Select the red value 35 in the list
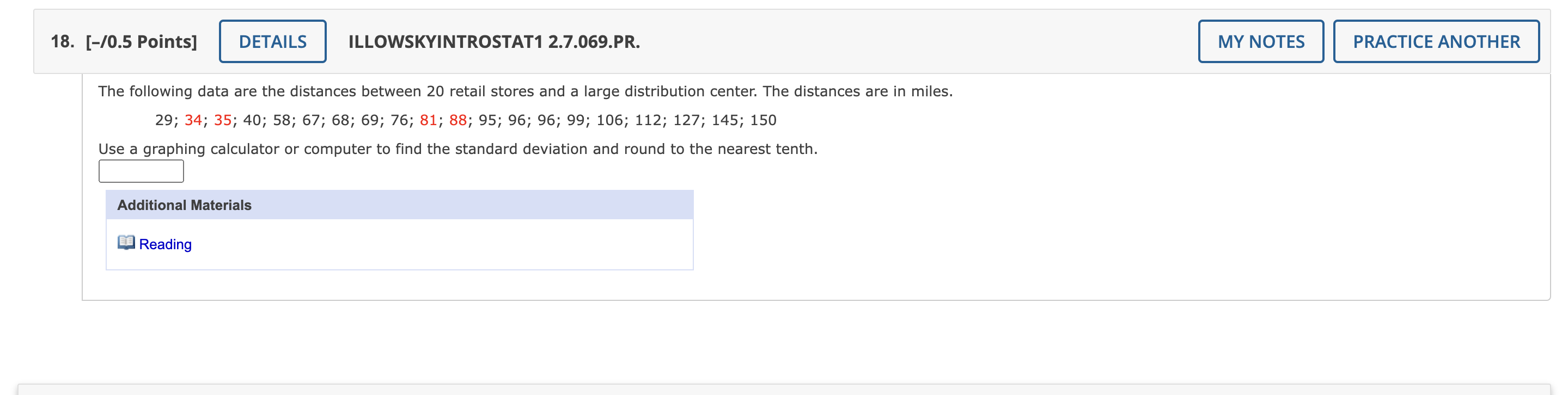The image size is (1568, 395). click(x=222, y=120)
